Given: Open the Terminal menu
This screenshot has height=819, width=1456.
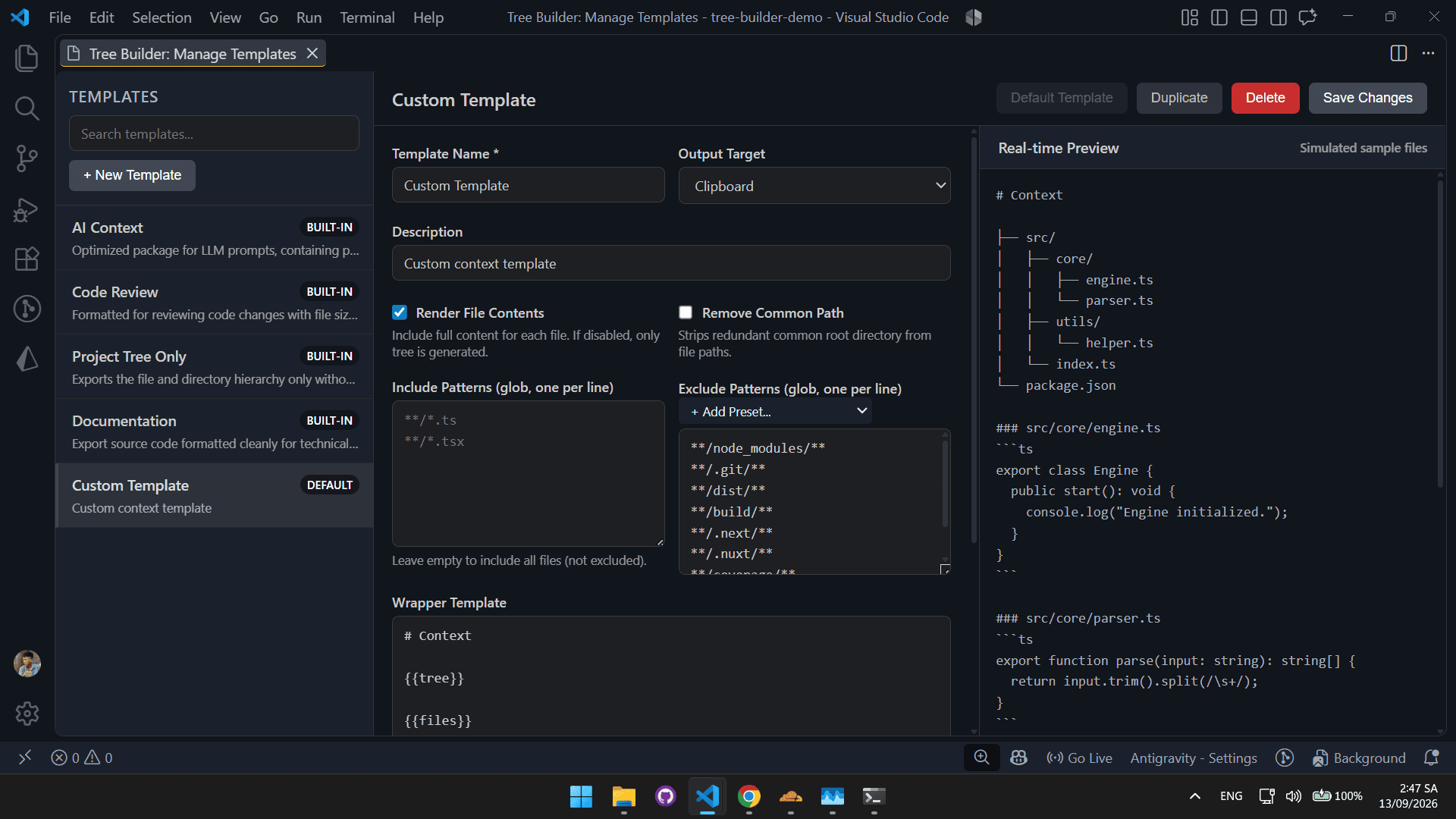Looking at the screenshot, I should point(367,17).
